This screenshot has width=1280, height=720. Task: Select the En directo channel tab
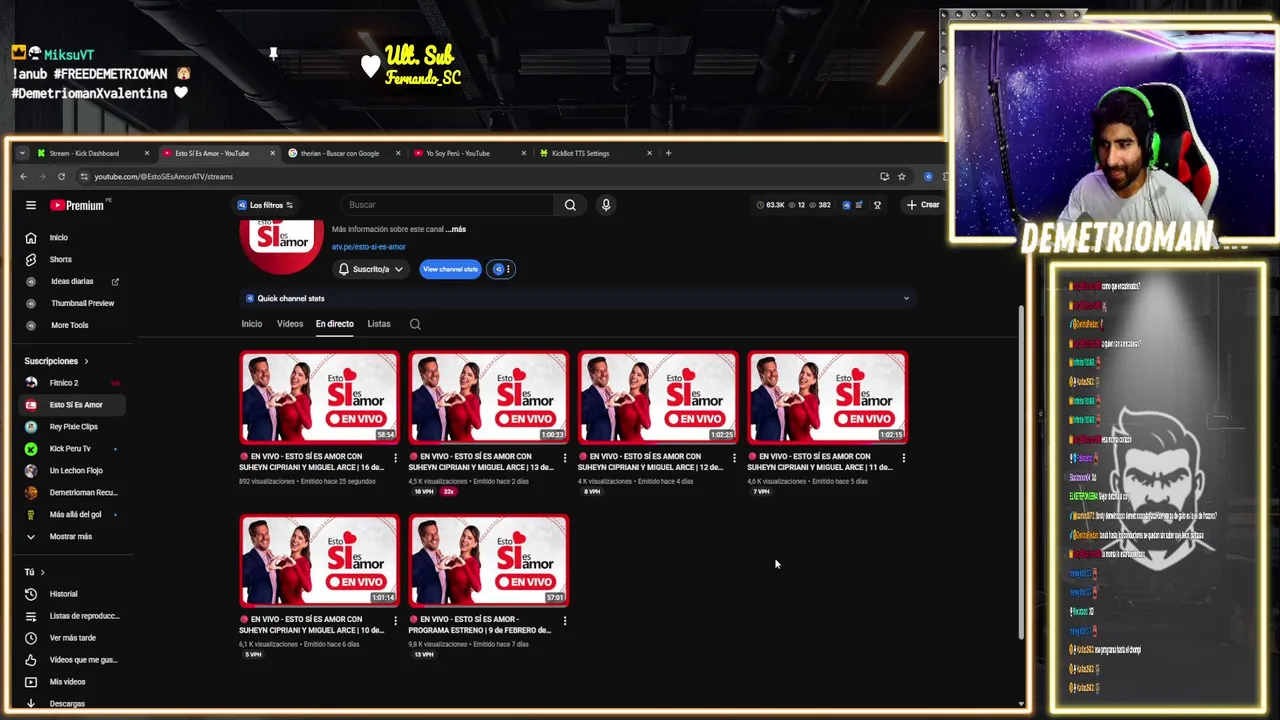point(334,324)
